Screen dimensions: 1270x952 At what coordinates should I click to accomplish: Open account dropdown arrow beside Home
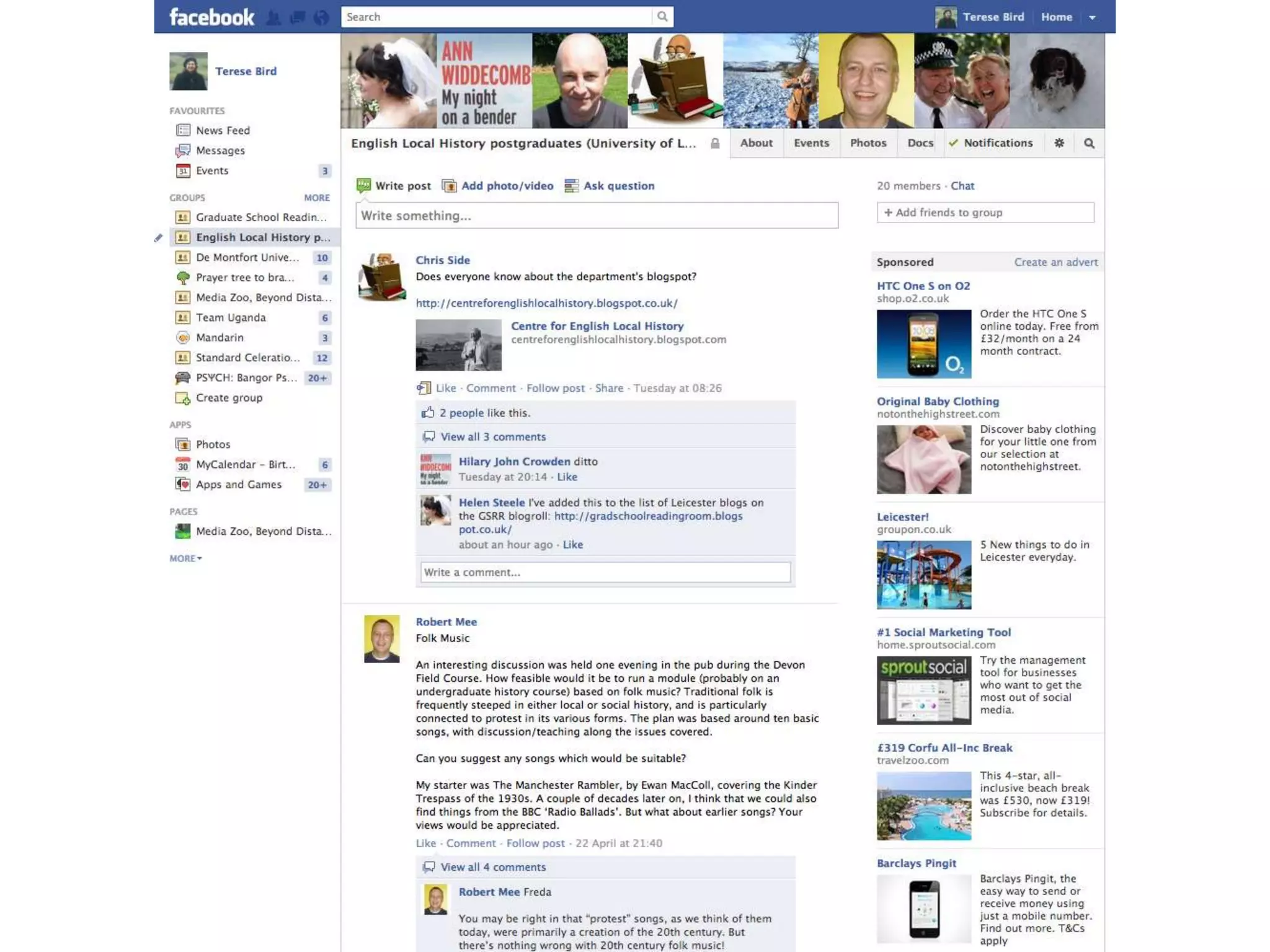pyautogui.click(x=1093, y=17)
